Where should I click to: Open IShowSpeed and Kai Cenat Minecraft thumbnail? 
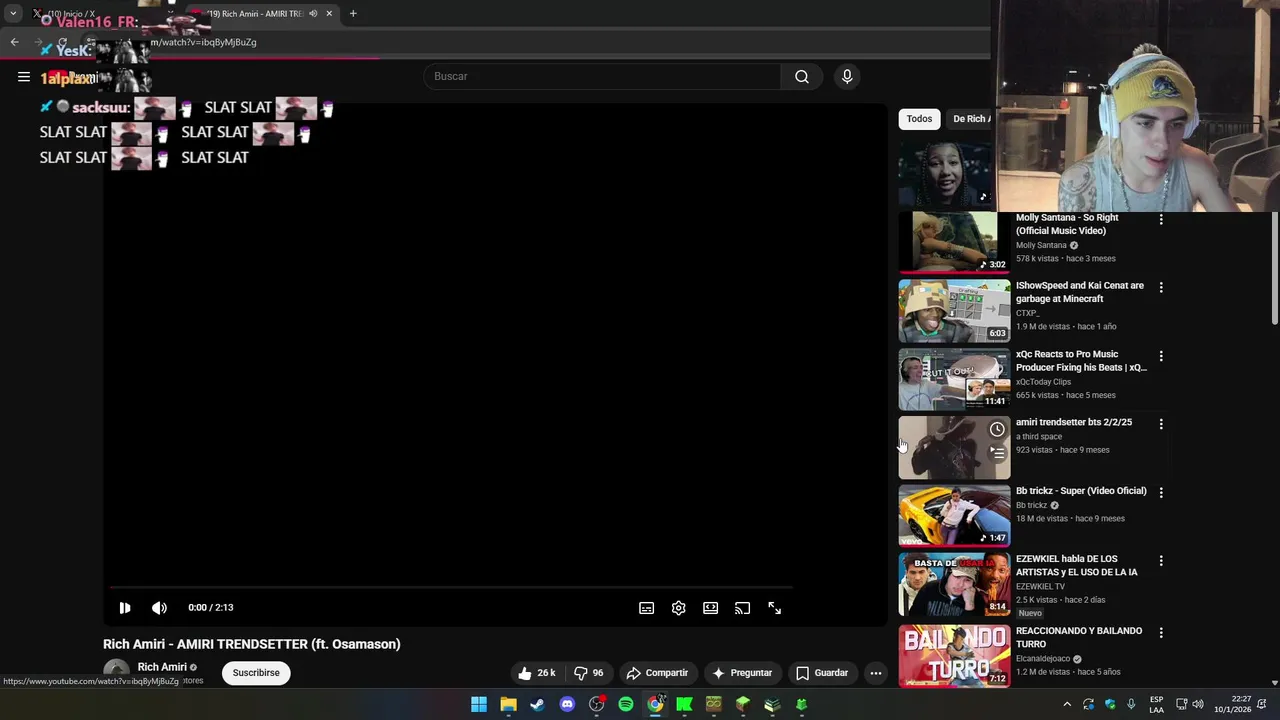click(x=954, y=311)
